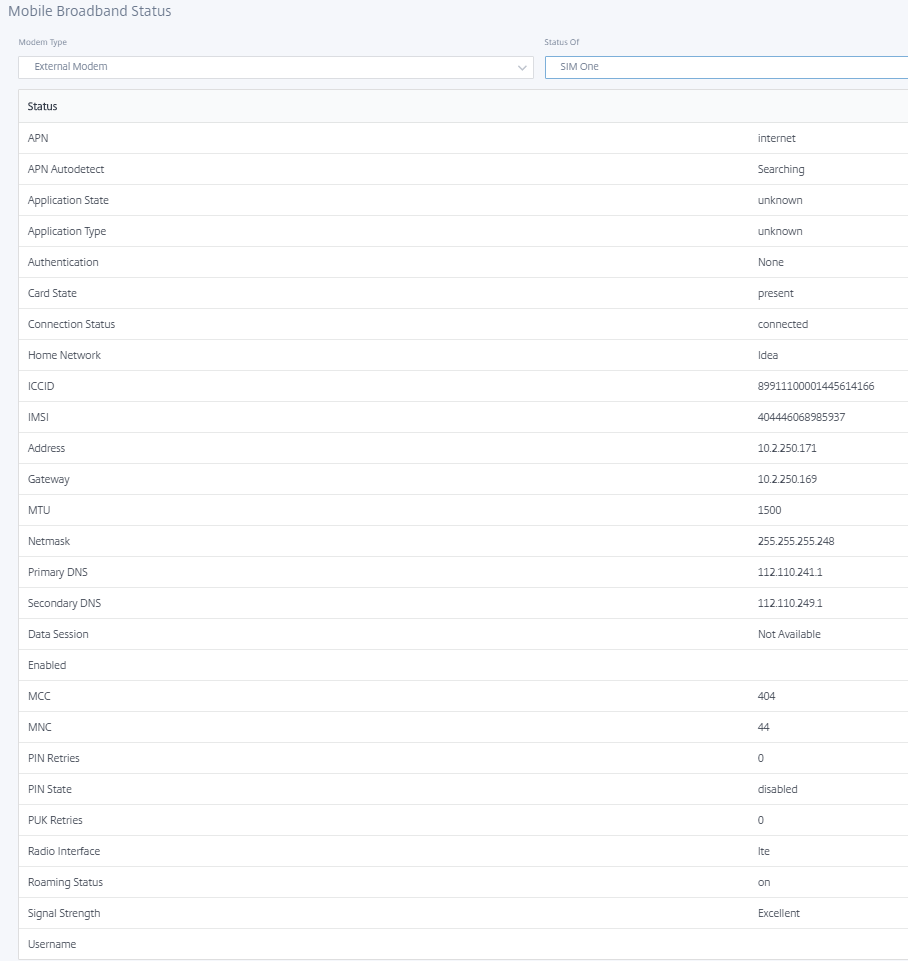Screen dimensions: 908x961
Task: Click the Connection Status value 'connected'
Action: click(782, 324)
